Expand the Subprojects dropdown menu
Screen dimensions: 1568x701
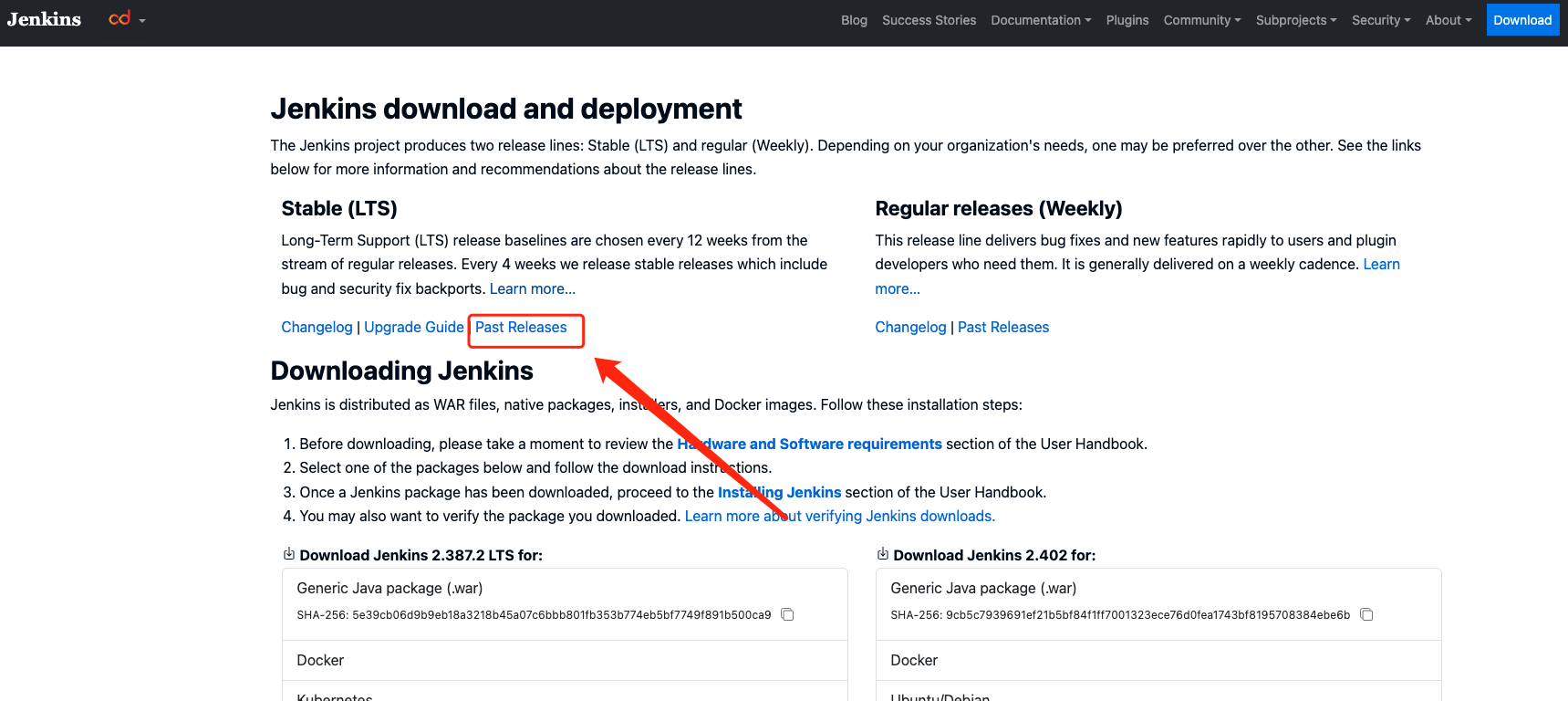(1296, 20)
